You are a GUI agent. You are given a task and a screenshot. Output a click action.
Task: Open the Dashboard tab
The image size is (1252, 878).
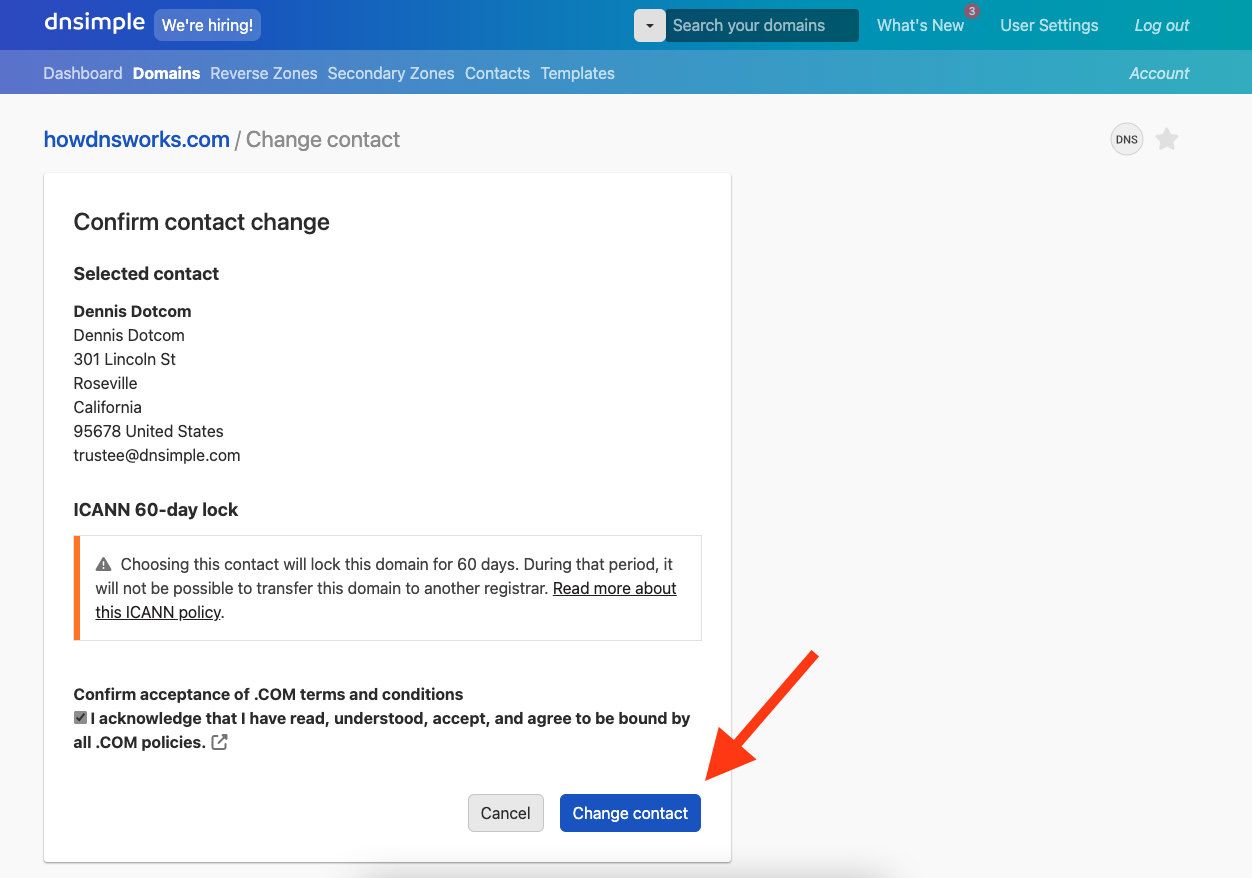click(83, 73)
